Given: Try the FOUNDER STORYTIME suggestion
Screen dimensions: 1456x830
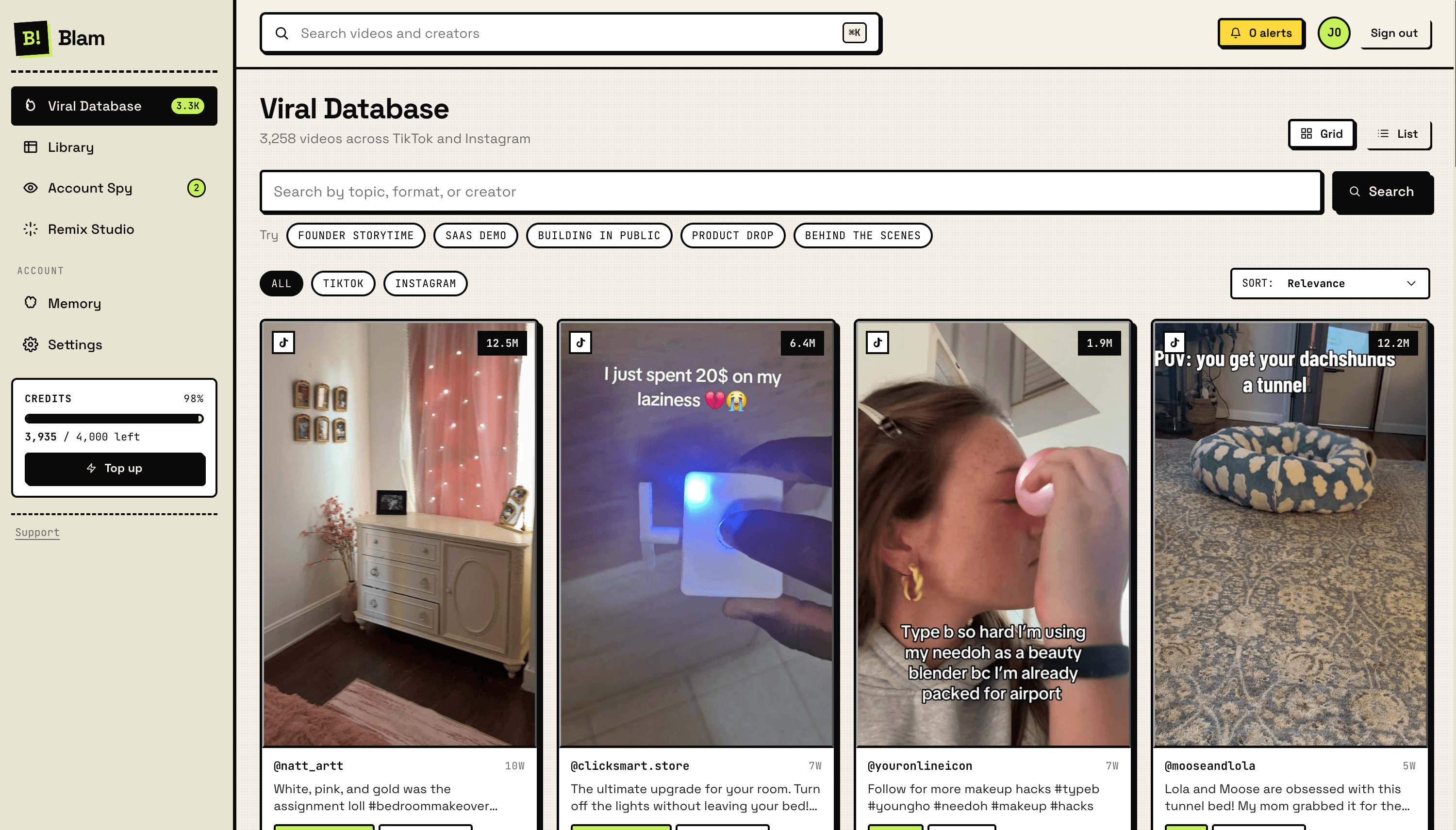Looking at the screenshot, I should pyautogui.click(x=356, y=235).
